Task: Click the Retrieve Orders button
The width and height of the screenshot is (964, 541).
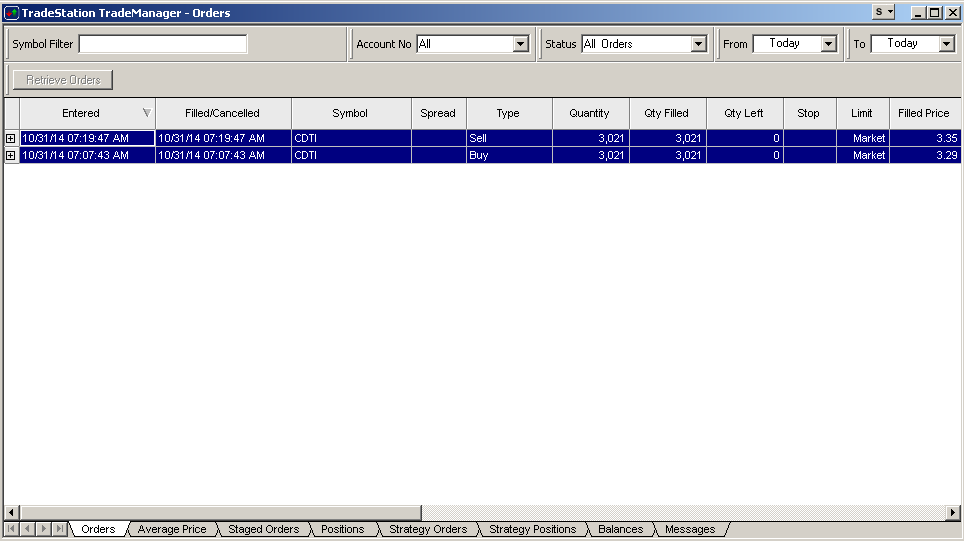Action: click(63, 80)
